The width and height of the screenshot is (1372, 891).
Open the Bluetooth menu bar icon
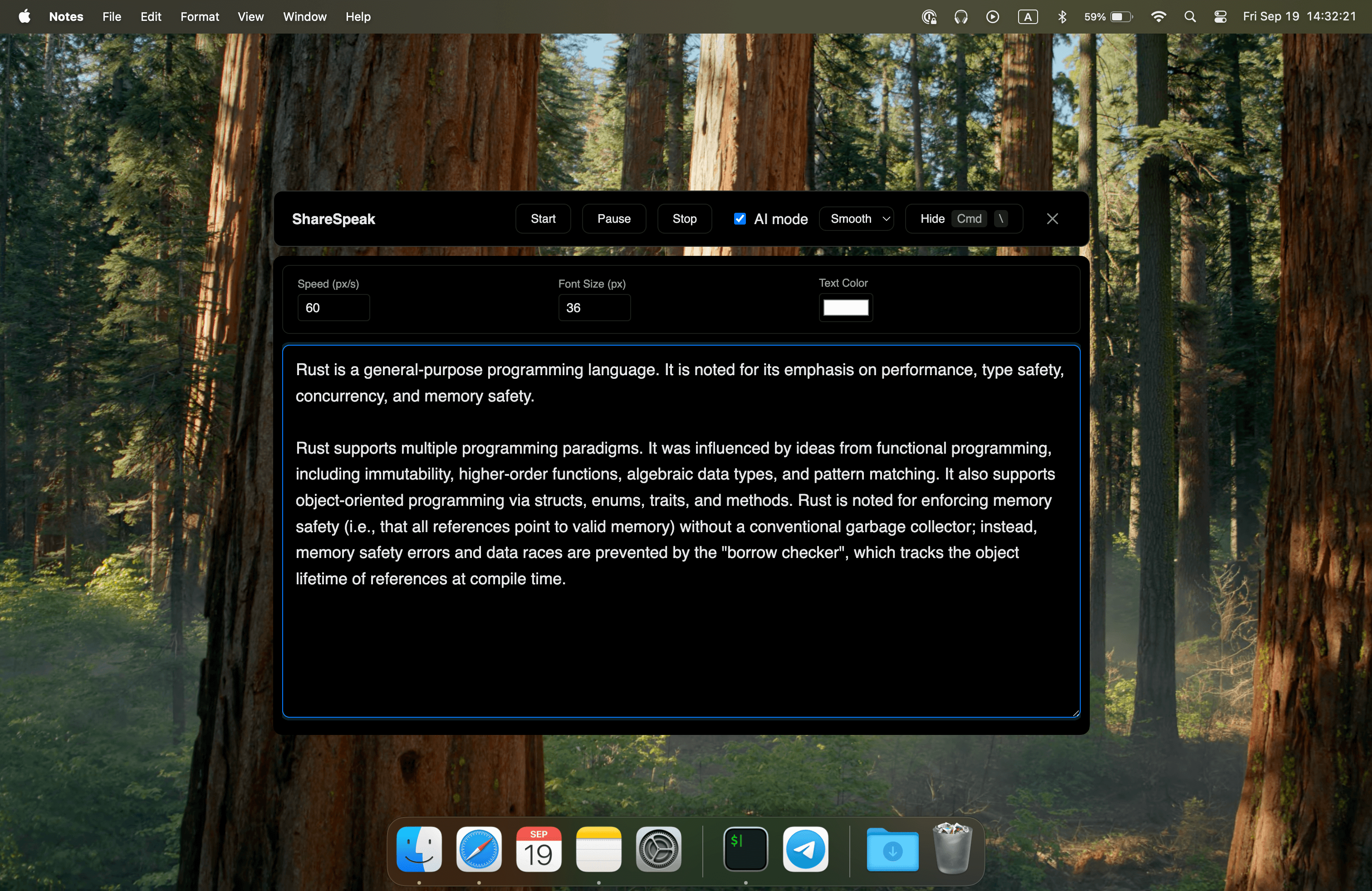[1063, 16]
